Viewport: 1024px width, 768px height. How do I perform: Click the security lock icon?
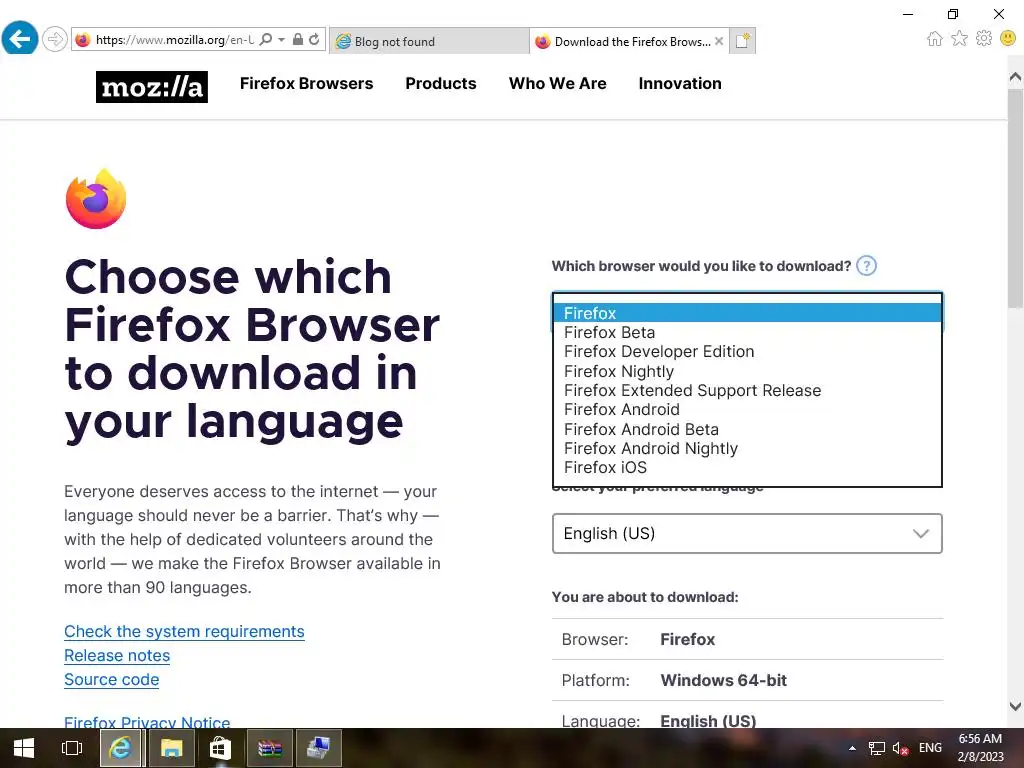click(x=298, y=40)
